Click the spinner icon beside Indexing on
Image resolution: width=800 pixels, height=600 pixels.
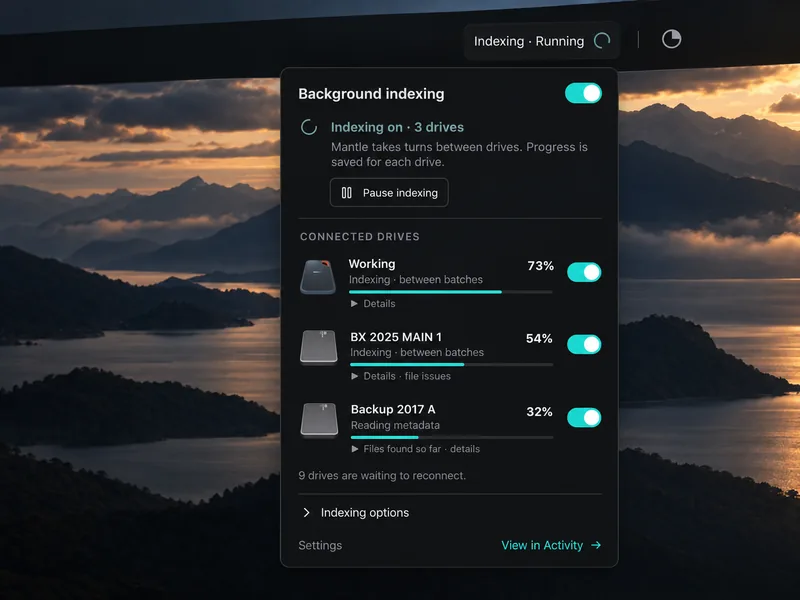(x=309, y=127)
